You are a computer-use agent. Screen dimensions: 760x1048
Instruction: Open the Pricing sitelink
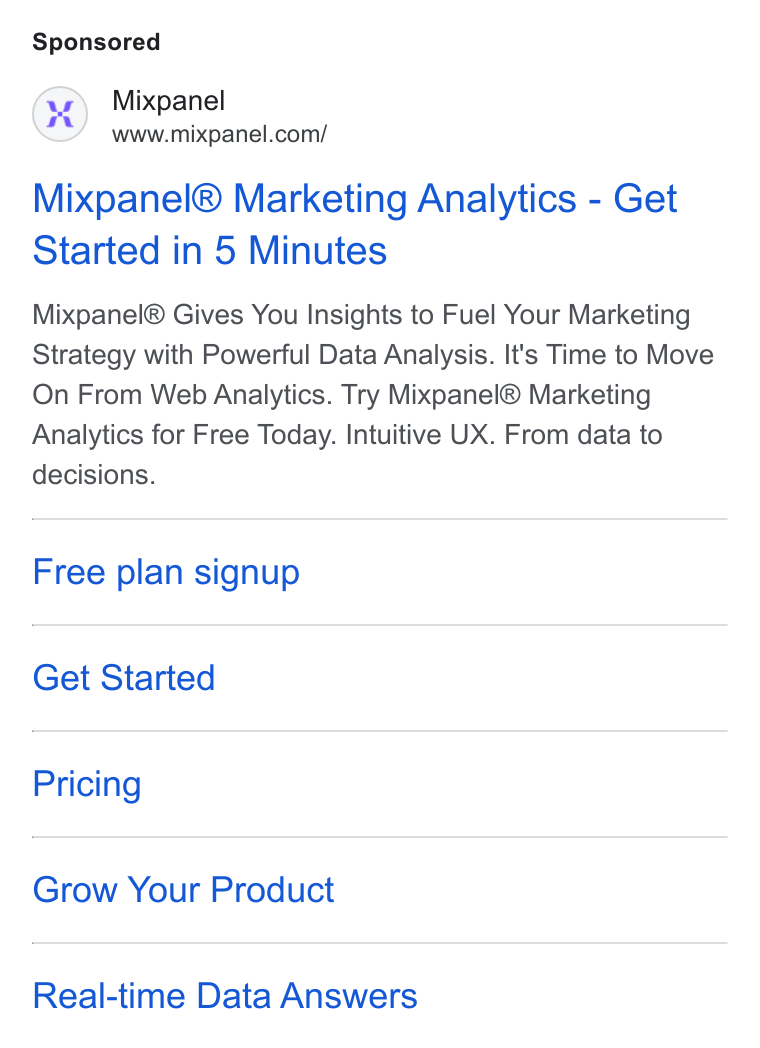point(87,784)
